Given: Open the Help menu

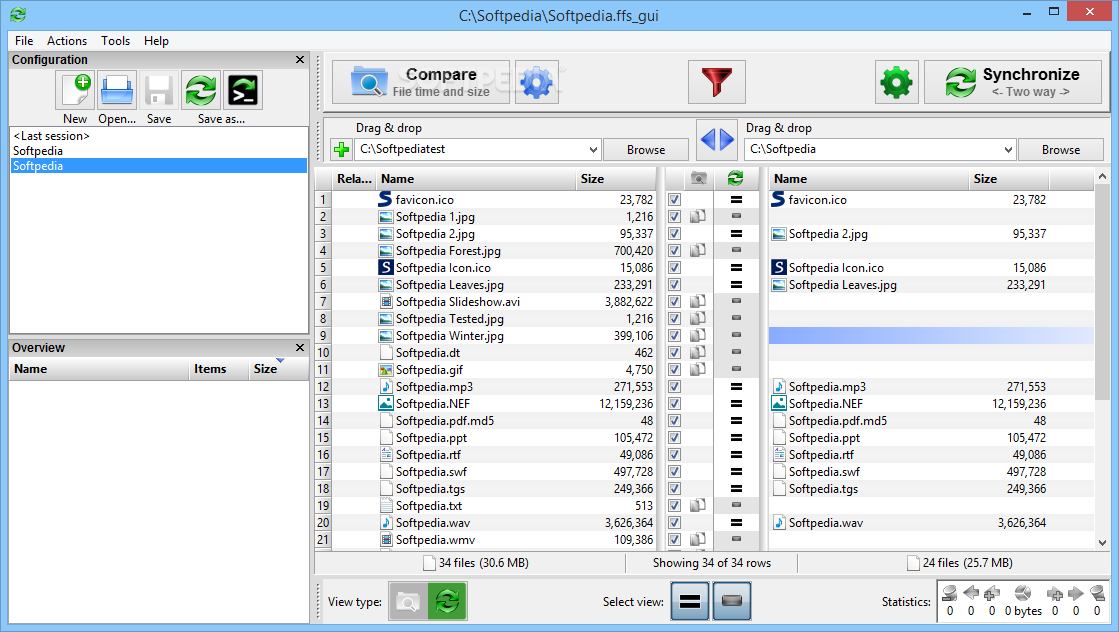Looking at the screenshot, I should pyautogui.click(x=156, y=41).
